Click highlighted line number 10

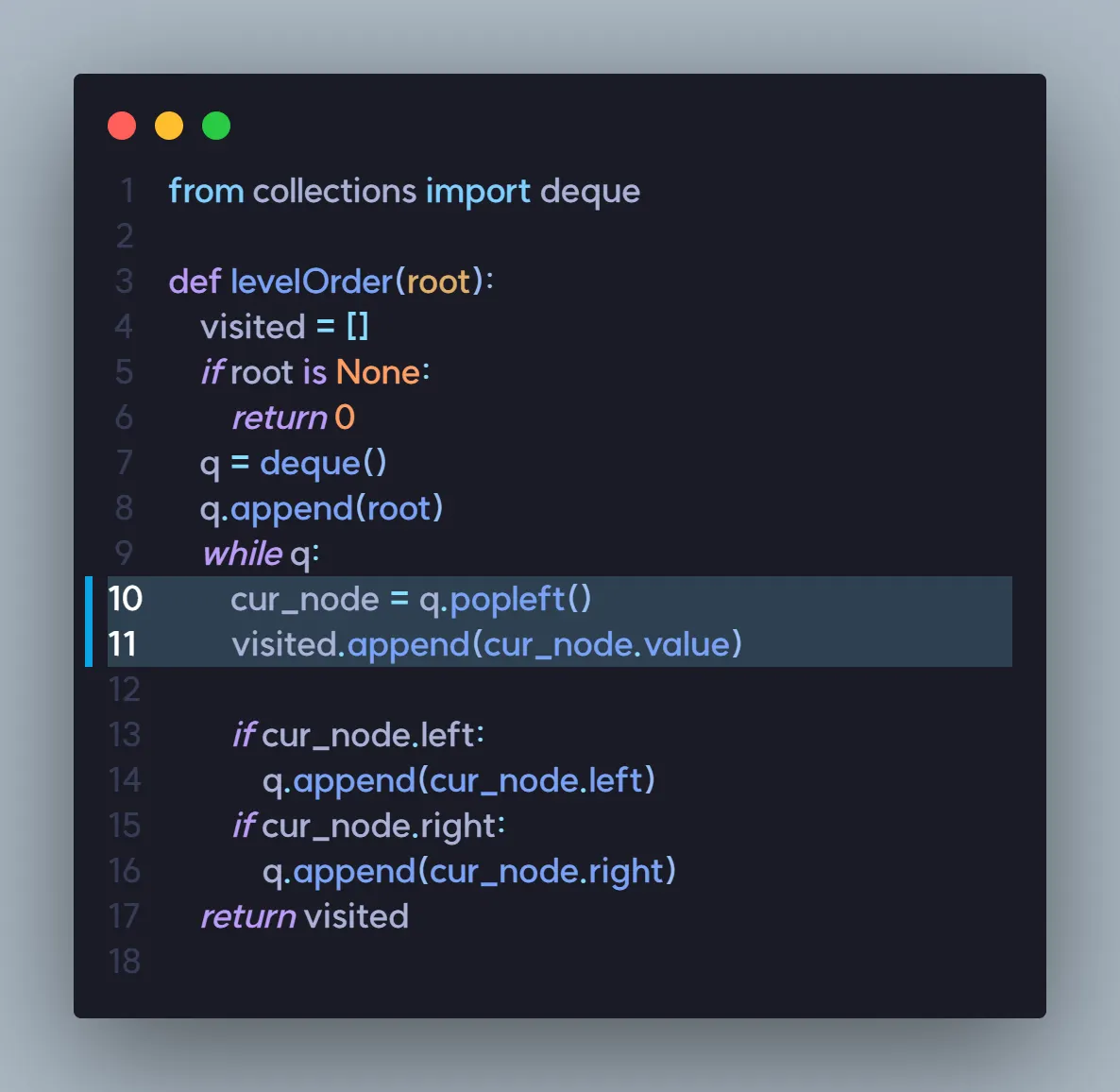coord(125,599)
